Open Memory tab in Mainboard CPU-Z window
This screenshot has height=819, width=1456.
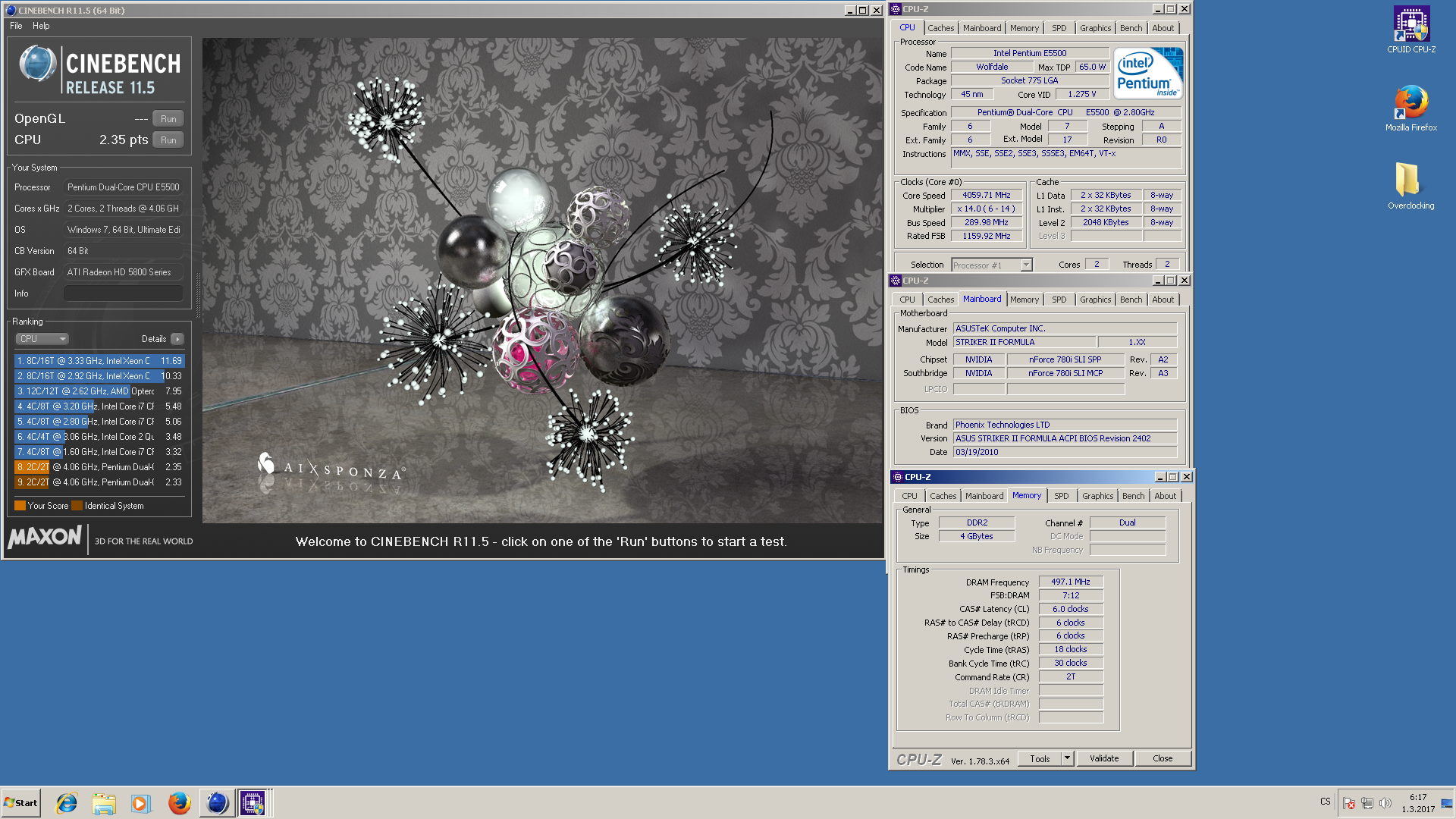pos(1025,300)
